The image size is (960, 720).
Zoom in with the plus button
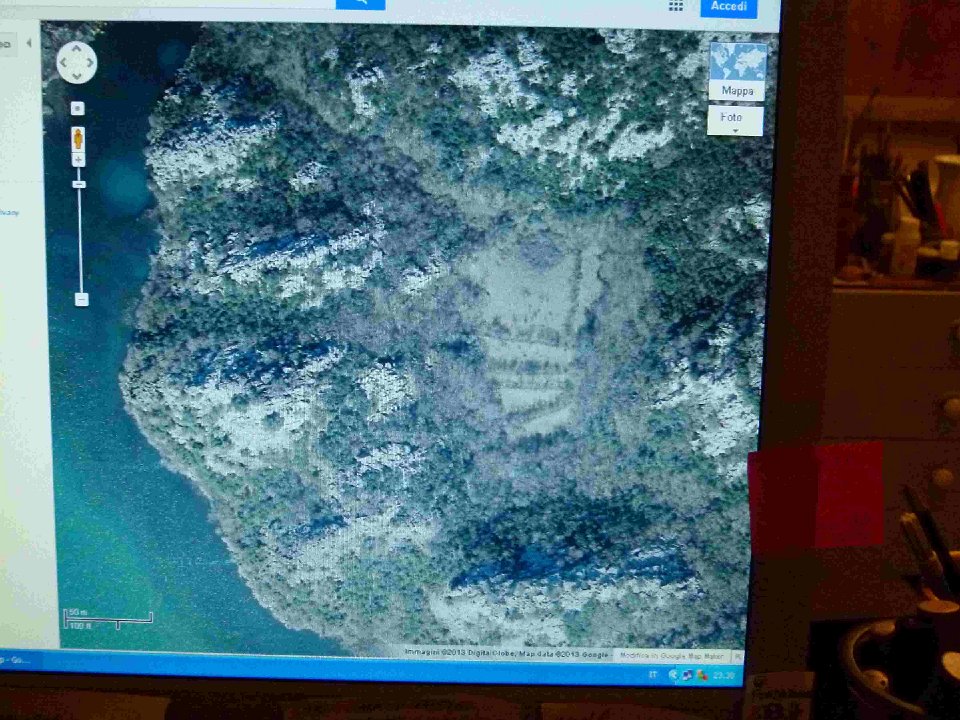click(78, 160)
